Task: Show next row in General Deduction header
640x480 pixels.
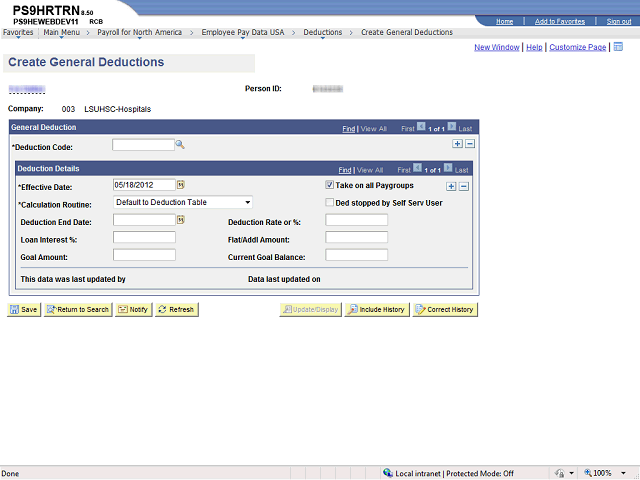Action: click(451, 127)
